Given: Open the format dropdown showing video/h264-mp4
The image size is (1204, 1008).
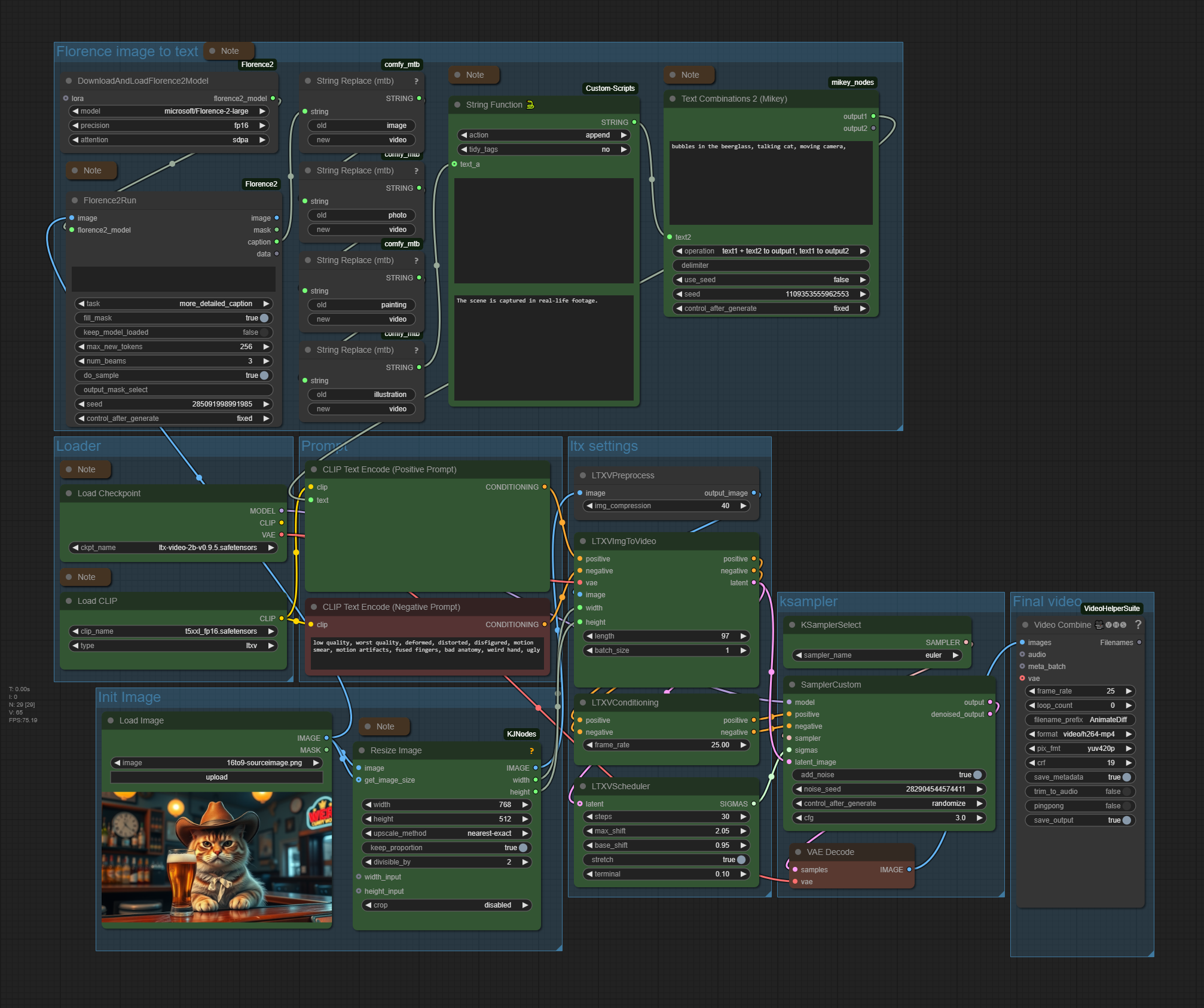Looking at the screenshot, I should pyautogui.click(x=1079, y=734).
